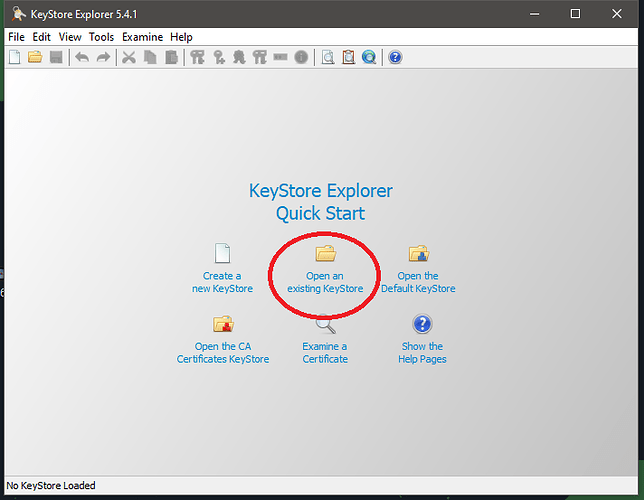Click the Undo arrow in toolbar

(82, 57)
